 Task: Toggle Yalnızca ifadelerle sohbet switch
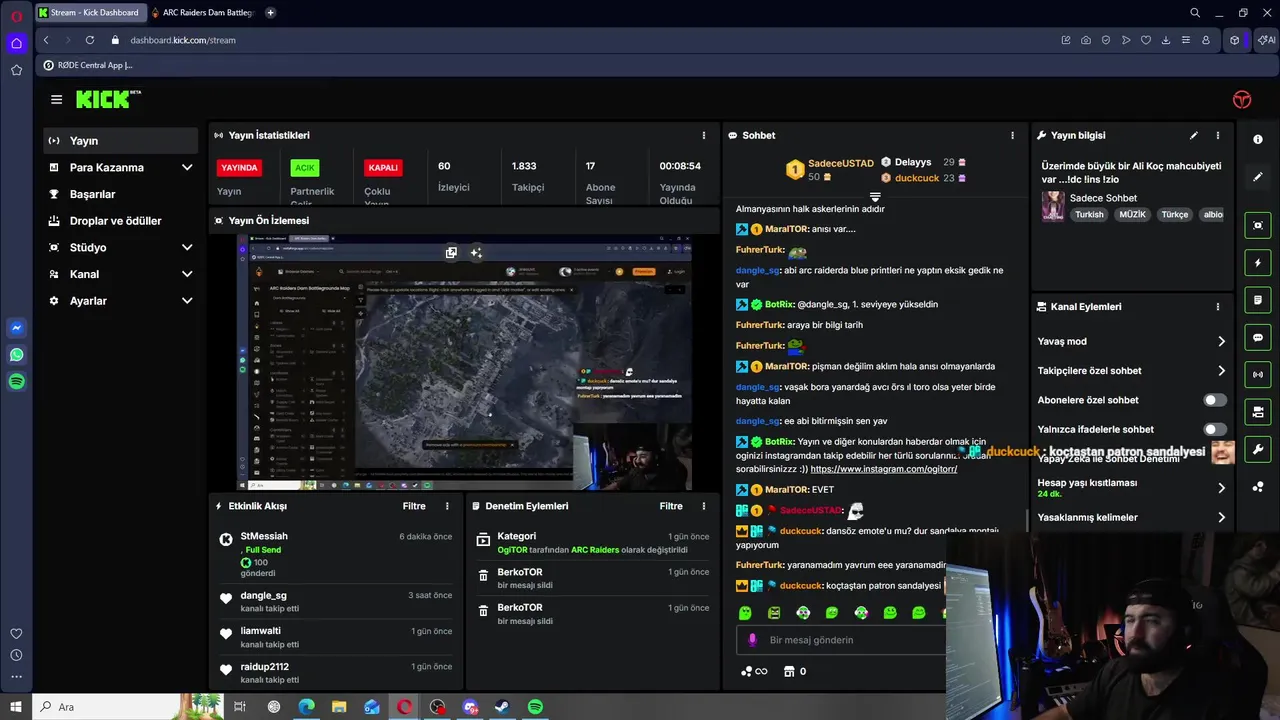pos(1214,429)
